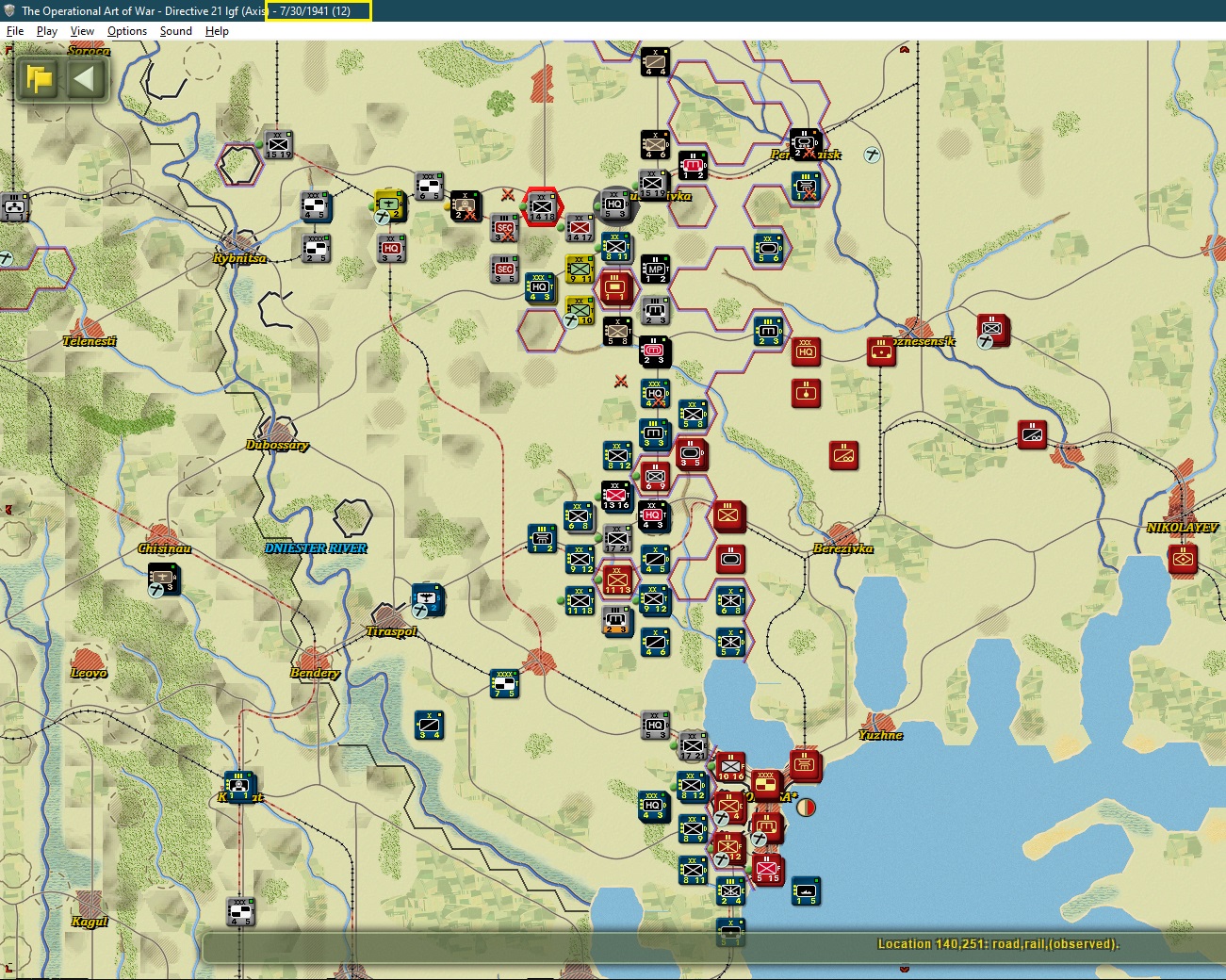Select the grey HQ 5-3 unit on dark circle

coord(615,204)
